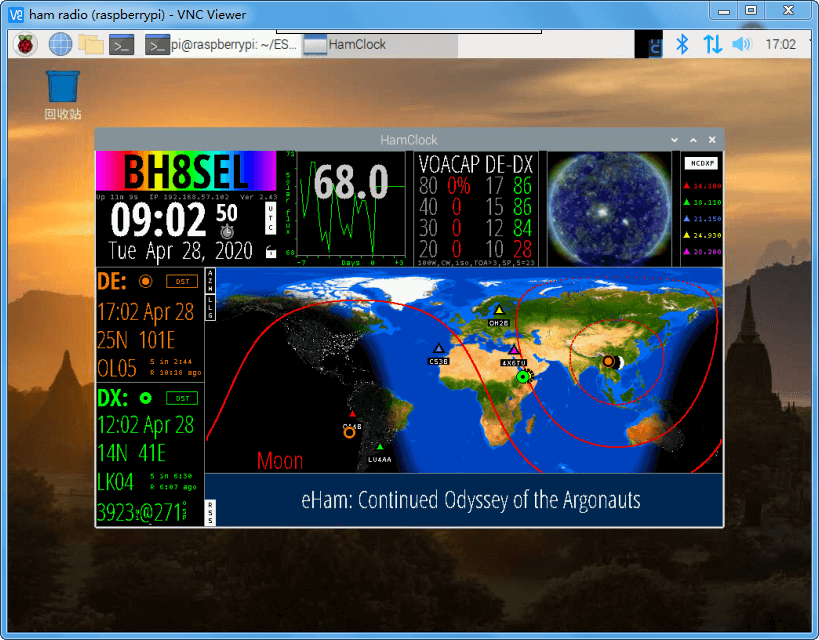
Task: Launch the web browser globe icon
Action: point(60,44)
